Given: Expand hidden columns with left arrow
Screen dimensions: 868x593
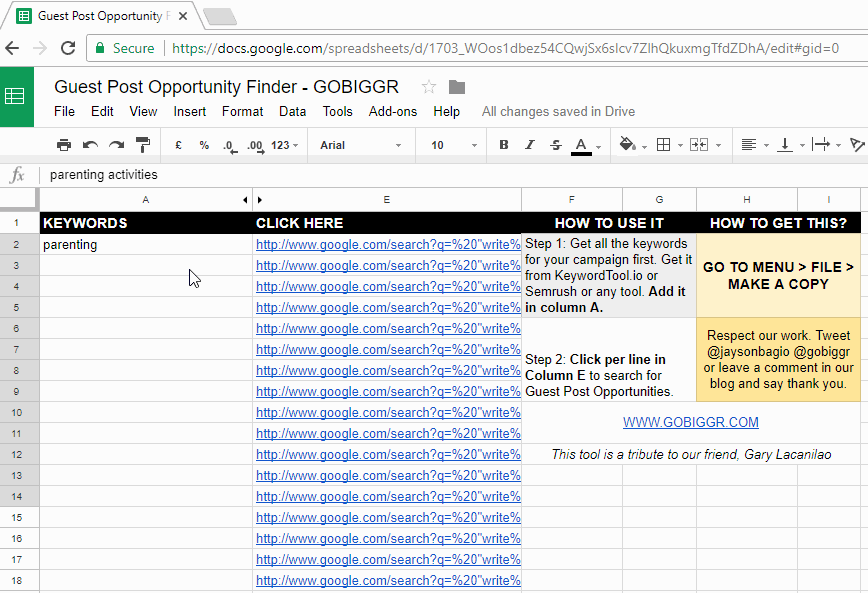Looking at the screenshot, I should (245, 200).
